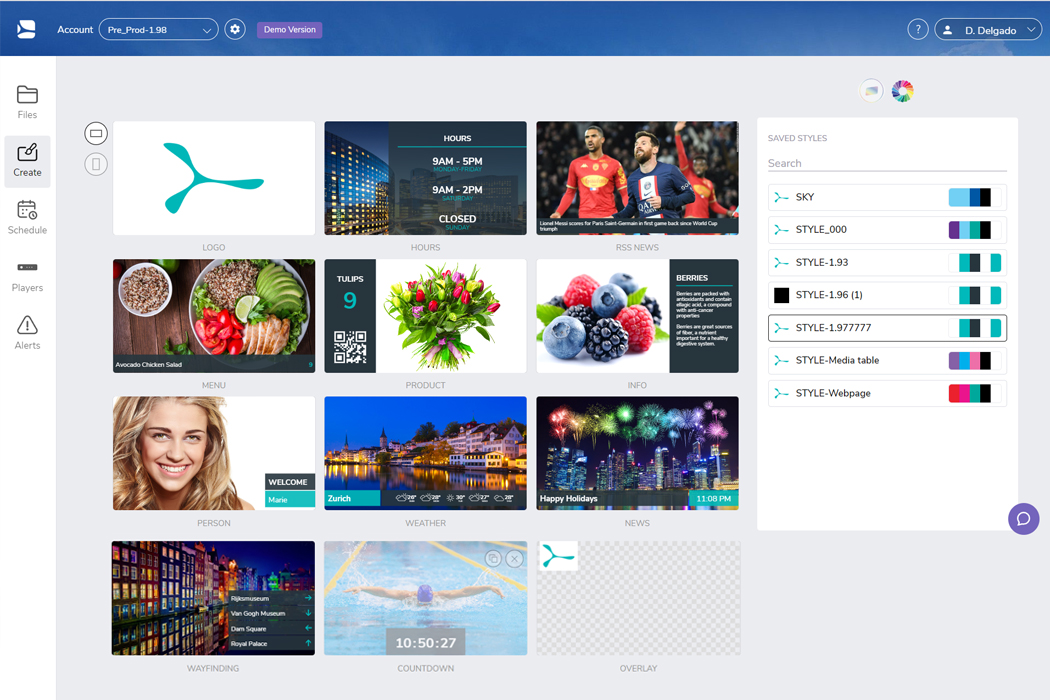This screenshot has width=1050, height=700.
Task: Toggle the background image style button
Action: tap(872, 91)
